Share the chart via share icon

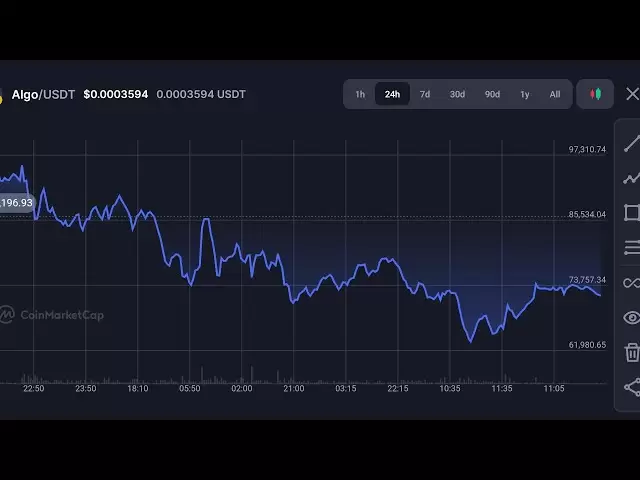tap(631, 387)
